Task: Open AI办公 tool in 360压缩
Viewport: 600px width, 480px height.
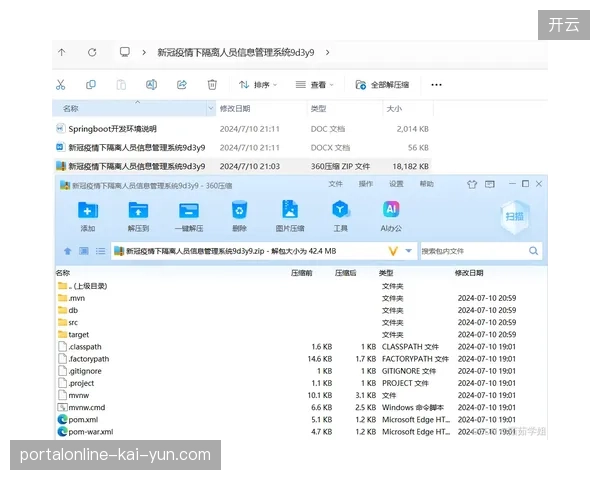Action: [391, 216]
